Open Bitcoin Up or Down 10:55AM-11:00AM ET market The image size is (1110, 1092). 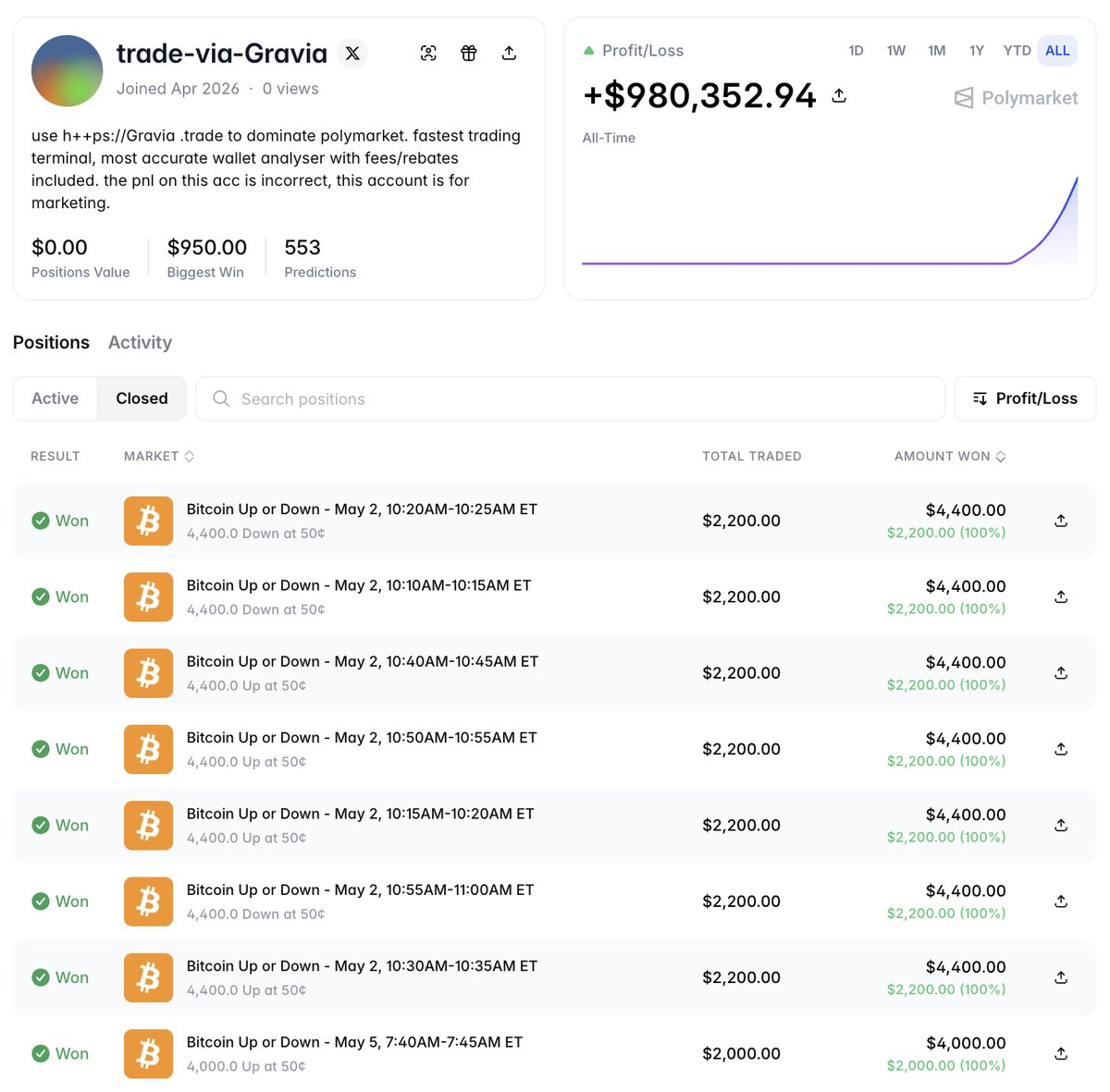pyautogui.click(x=361, y=890)
